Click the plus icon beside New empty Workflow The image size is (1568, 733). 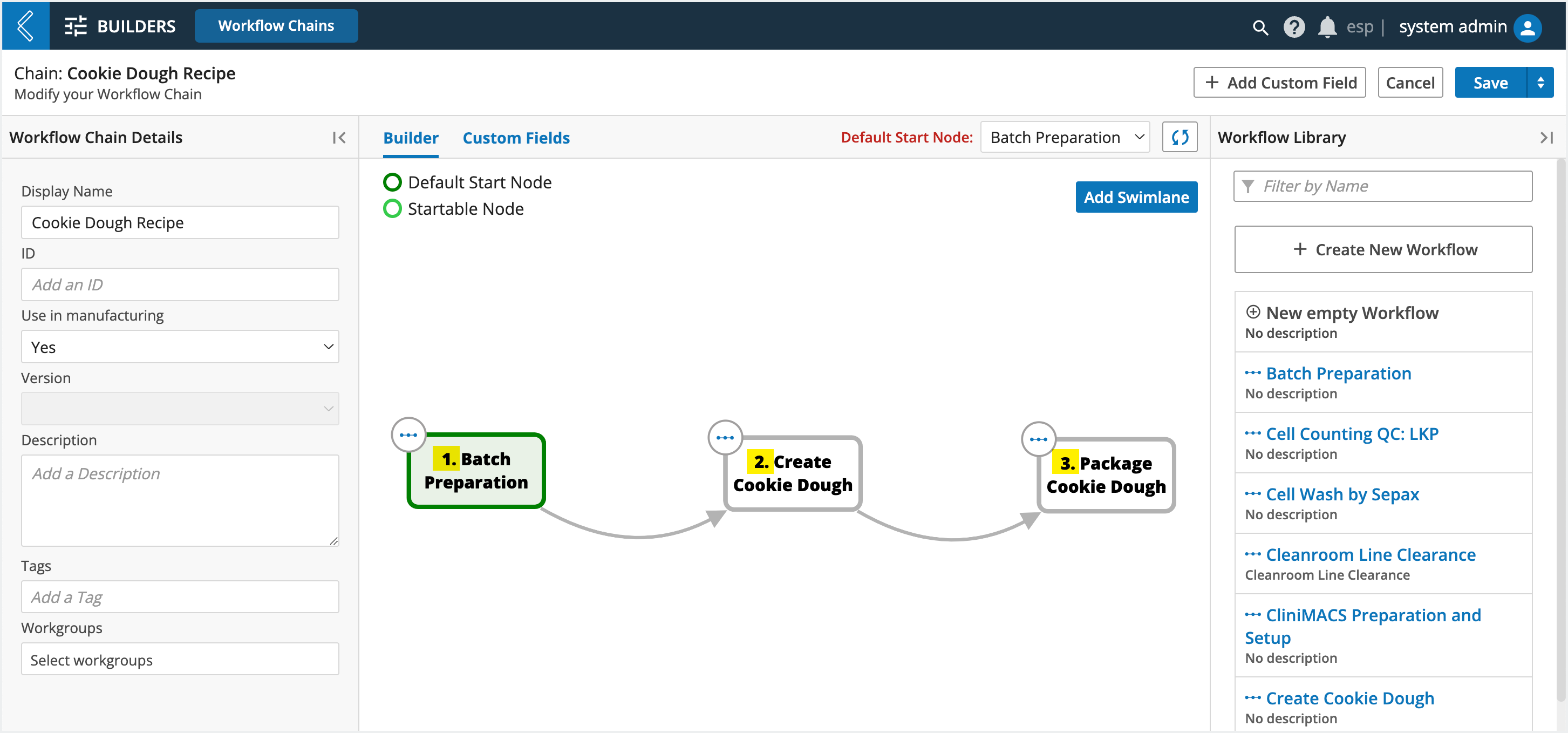[x=1253, y=313]
